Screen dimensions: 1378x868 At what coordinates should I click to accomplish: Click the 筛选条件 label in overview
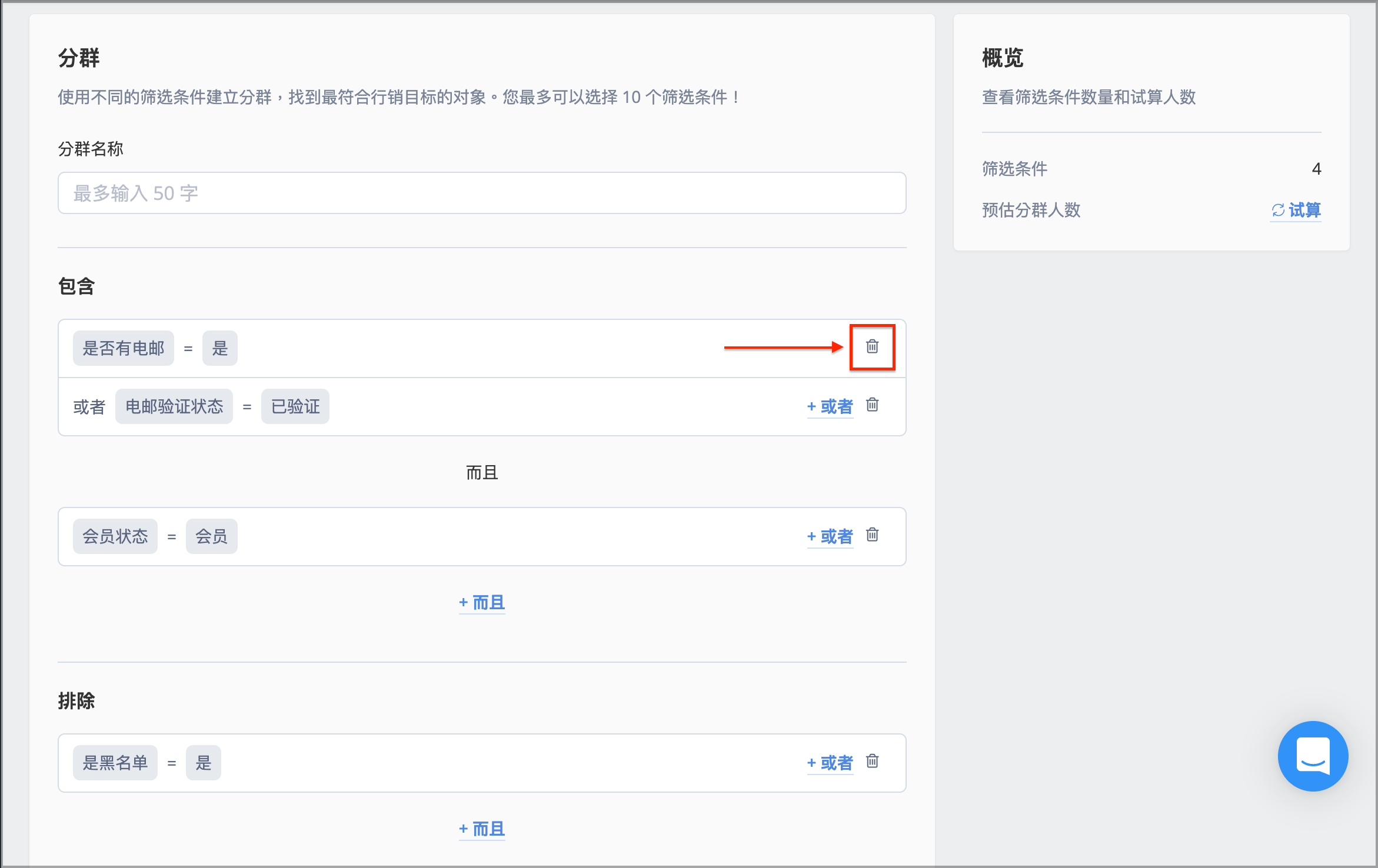[x=1014, y=169]
